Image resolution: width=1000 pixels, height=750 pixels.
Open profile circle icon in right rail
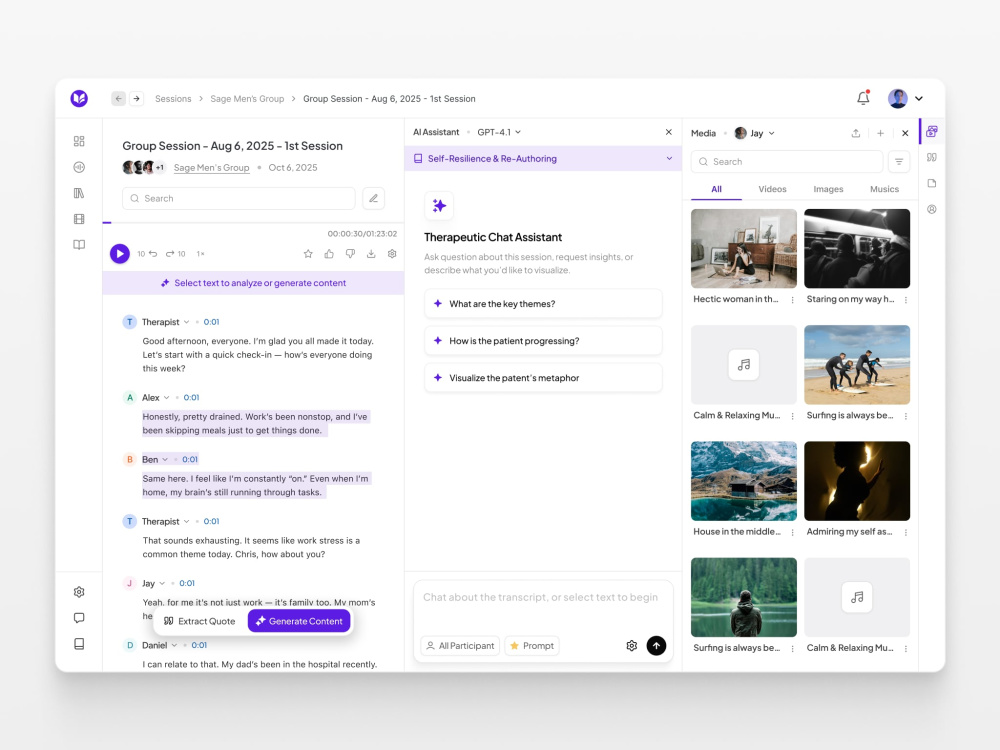[932, 209]
